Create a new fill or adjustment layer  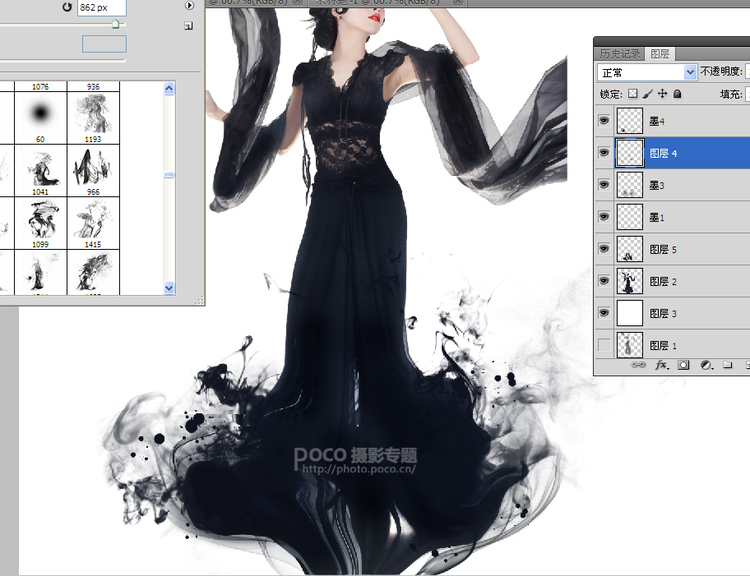tap(706, 365)
